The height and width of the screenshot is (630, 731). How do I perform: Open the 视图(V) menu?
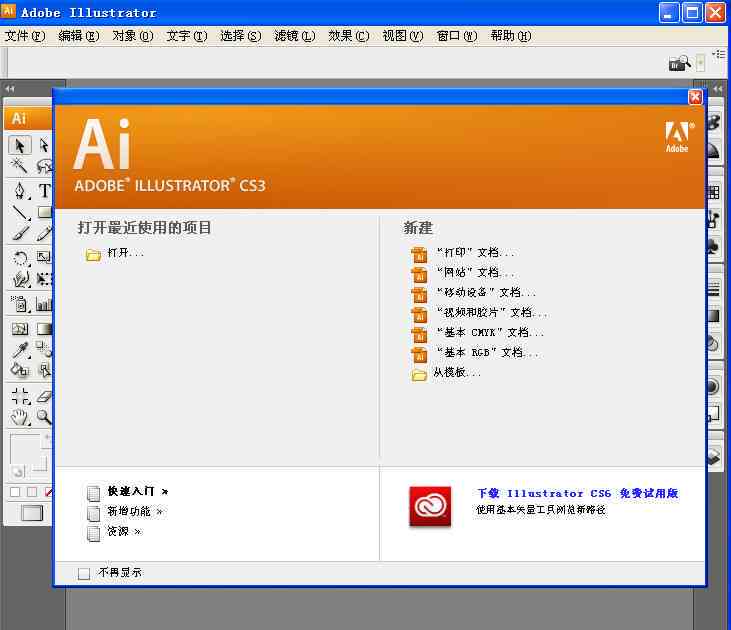[x=403, y=36]
